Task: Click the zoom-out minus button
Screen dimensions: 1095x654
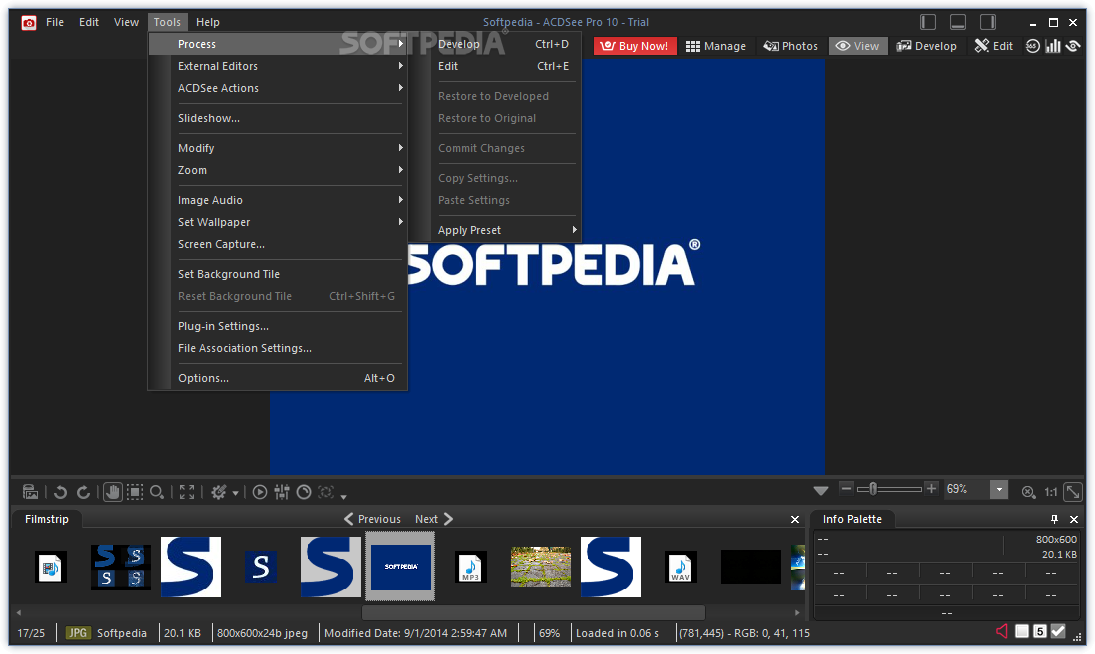Action: point(846,489)
